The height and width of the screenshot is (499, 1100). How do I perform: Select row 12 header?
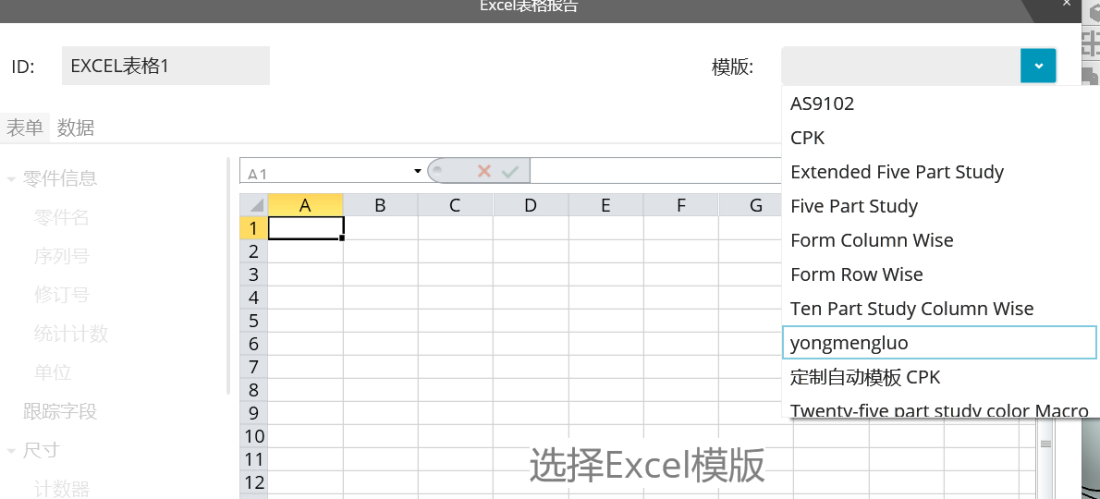[x=254, y=483]
